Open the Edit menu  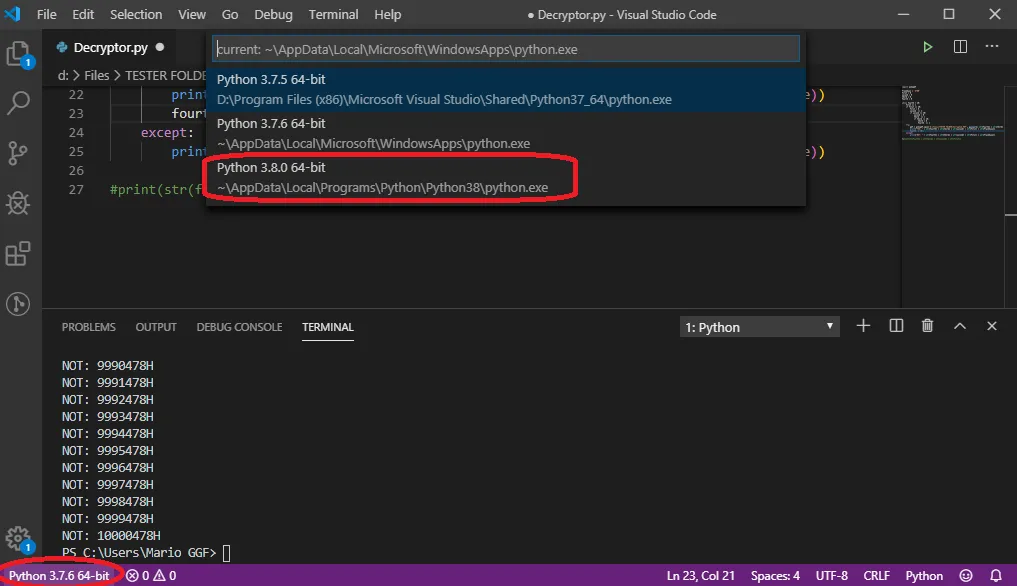pos(82,14)
